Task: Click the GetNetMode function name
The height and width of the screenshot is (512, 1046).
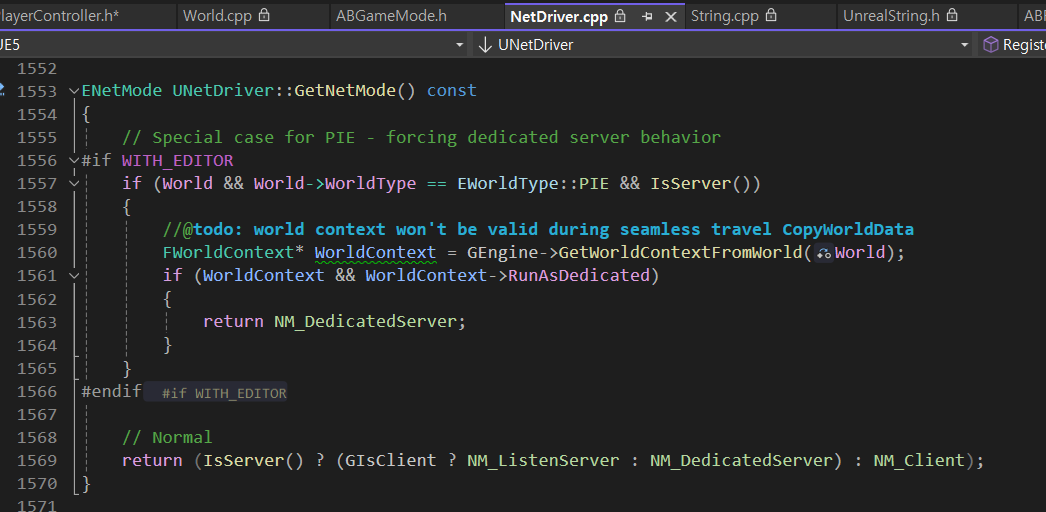Action: pyautogui.click(x=345, y=90)
